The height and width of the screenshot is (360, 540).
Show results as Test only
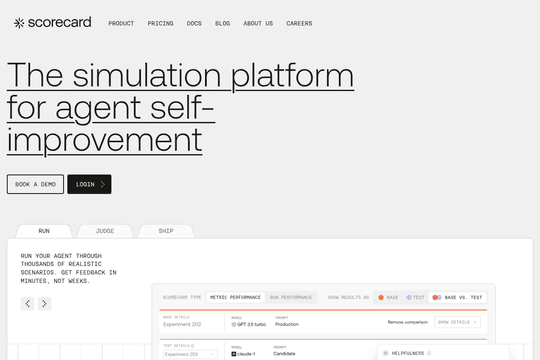415,297
